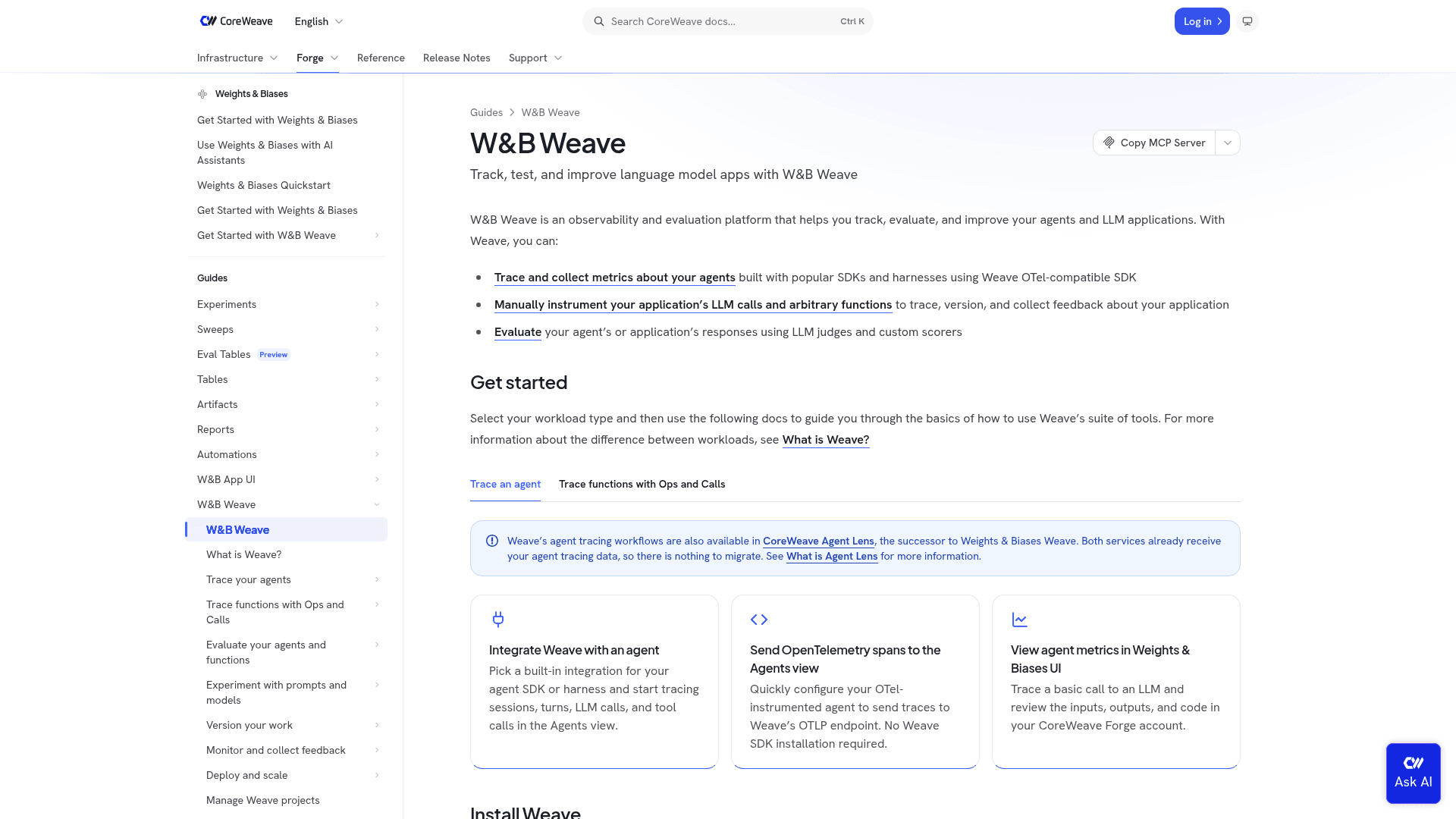Open the What is Weave? inline link
The image size is (1456, 819).
click(x=826, y=440)
